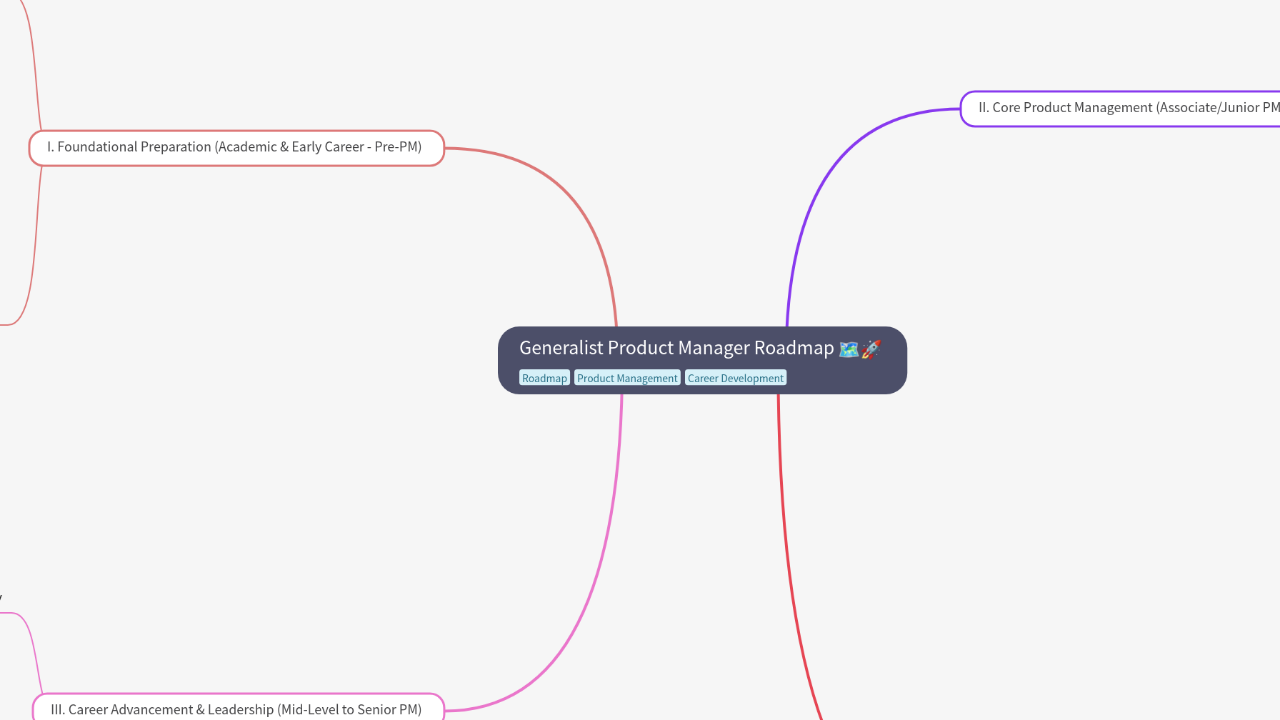Select the III. Career Advancement & Leadership node
This screenshot has height=720, width=1280.
238,709
